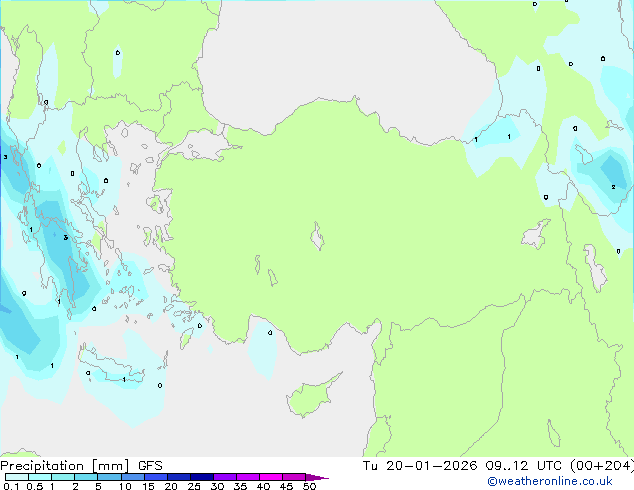Viewport: 634px width, 490px height.
Task: Select the 40–45 mm magenta legend swatch
Action: pyautogui.click(x=271, y=477)
